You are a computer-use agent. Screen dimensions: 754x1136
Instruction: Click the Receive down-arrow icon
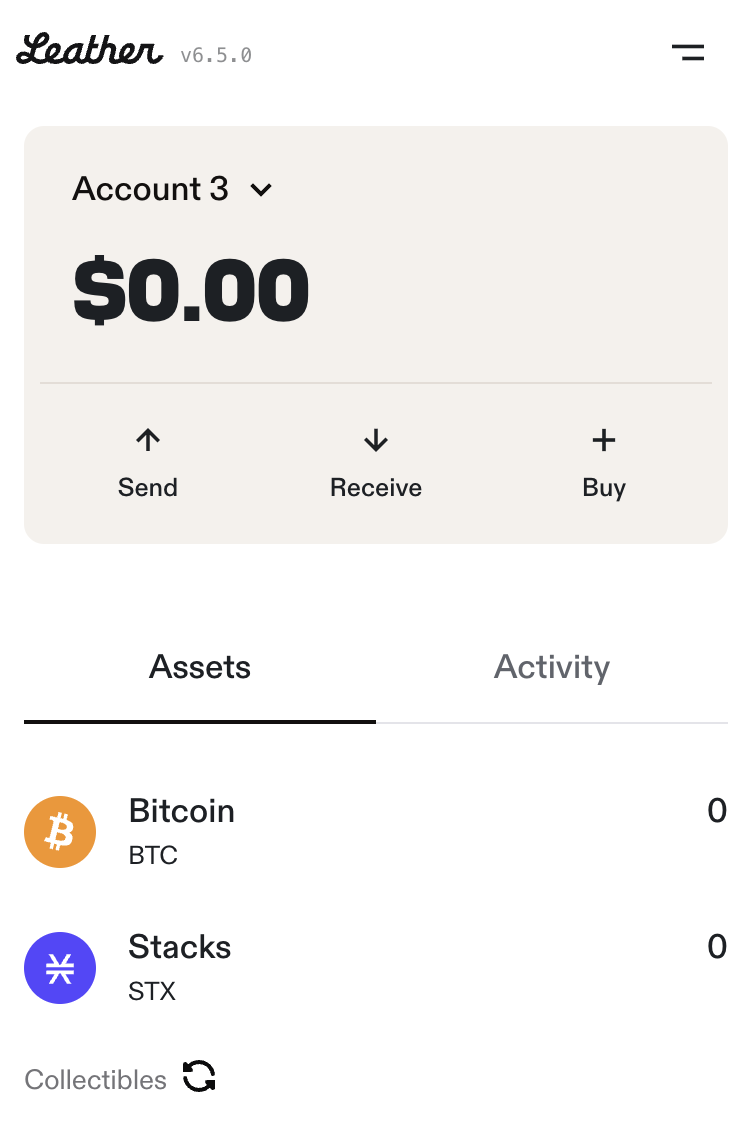376,440
